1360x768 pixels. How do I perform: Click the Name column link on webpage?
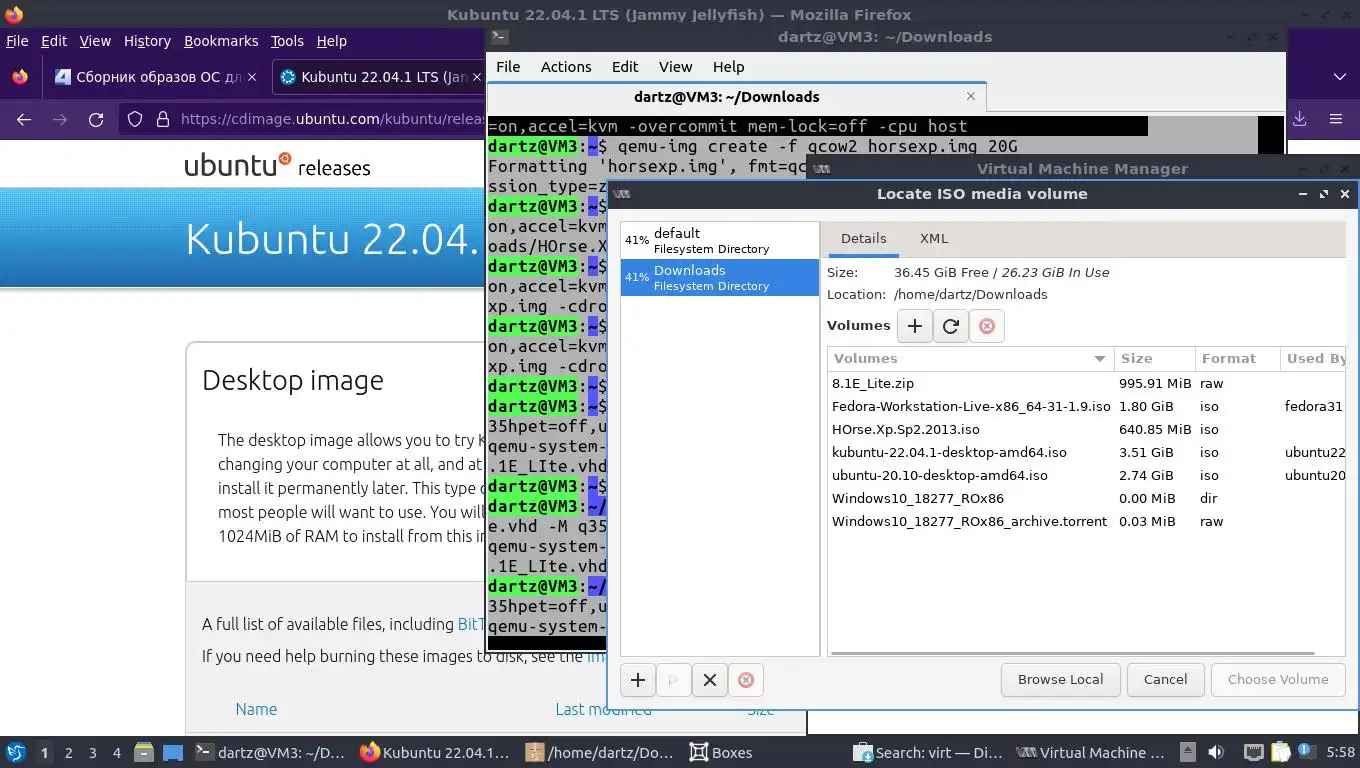(256, 709)
